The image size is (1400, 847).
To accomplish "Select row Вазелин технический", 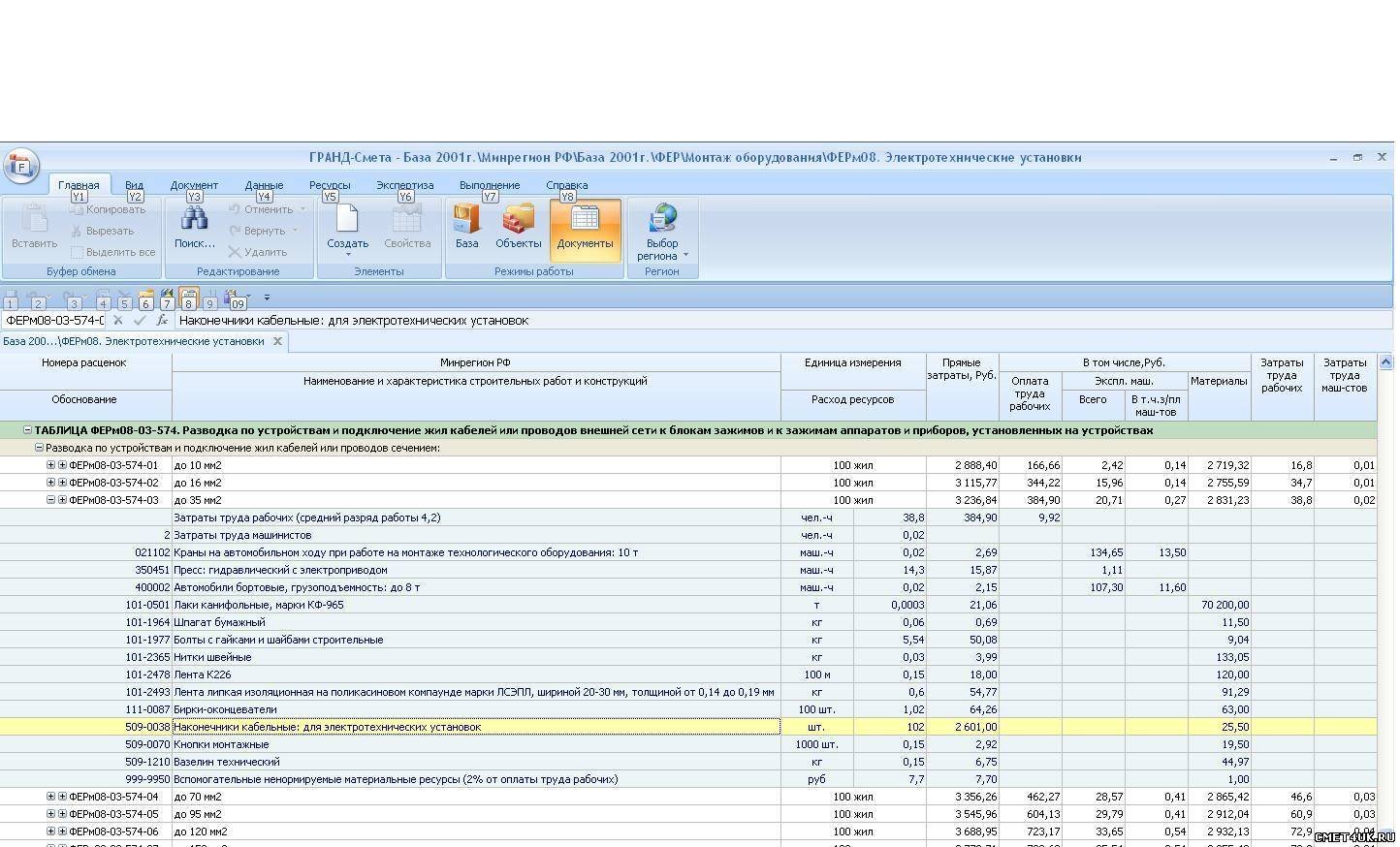I will (x=688, y=762).
